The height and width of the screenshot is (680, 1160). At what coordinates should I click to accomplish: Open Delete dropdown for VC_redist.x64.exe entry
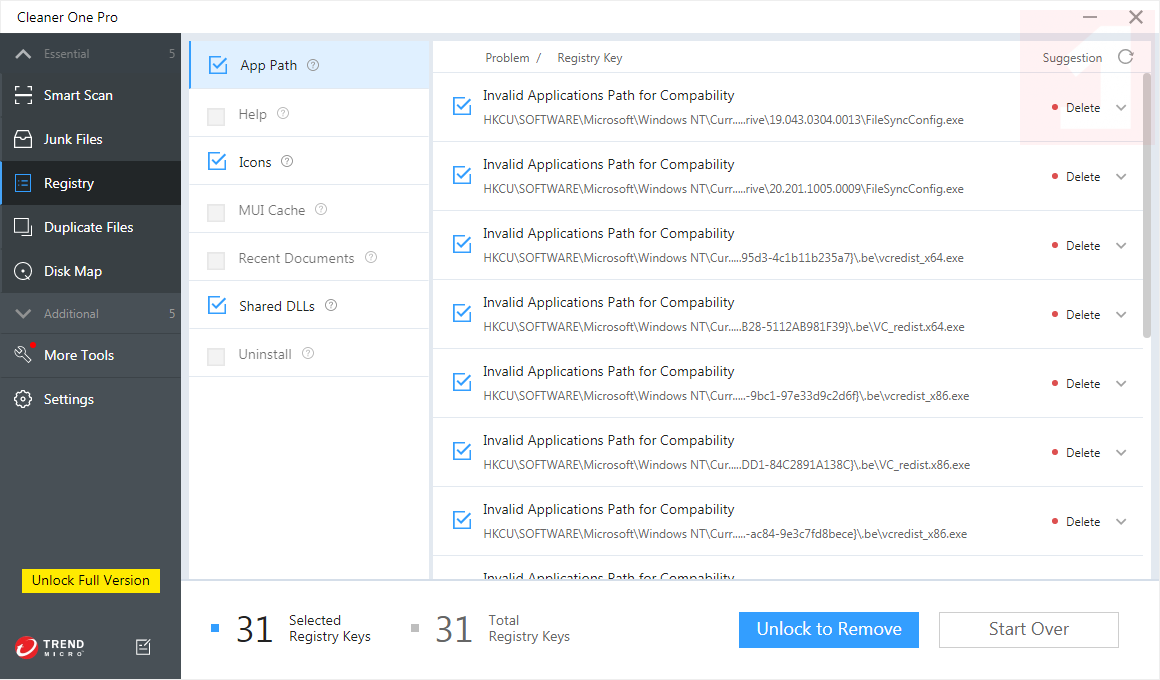coord(1121,314)
